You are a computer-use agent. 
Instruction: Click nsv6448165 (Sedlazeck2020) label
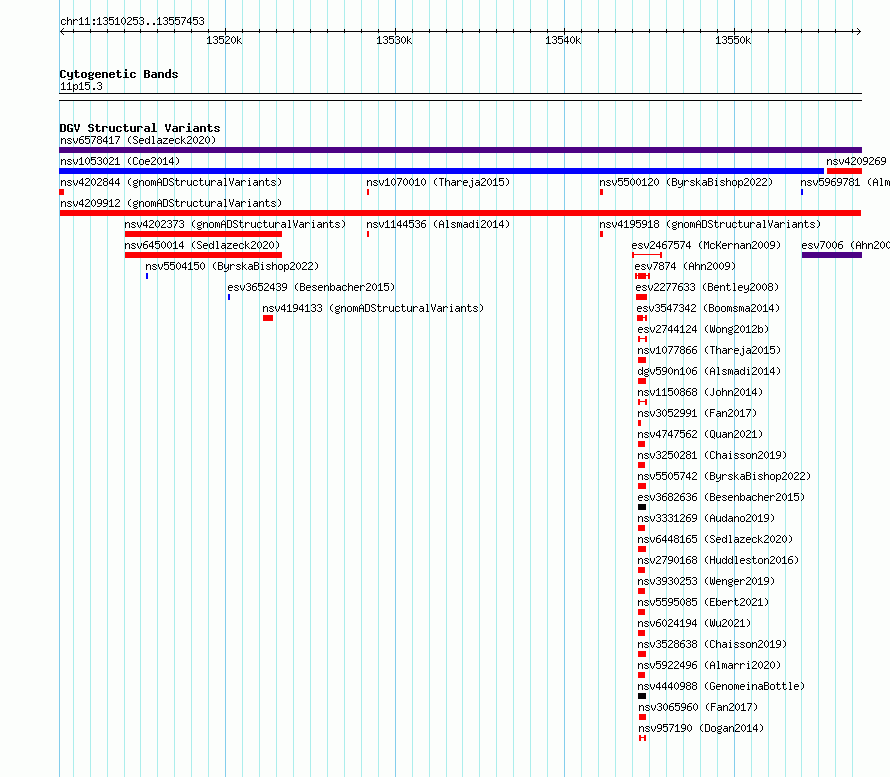pos(715,539)
